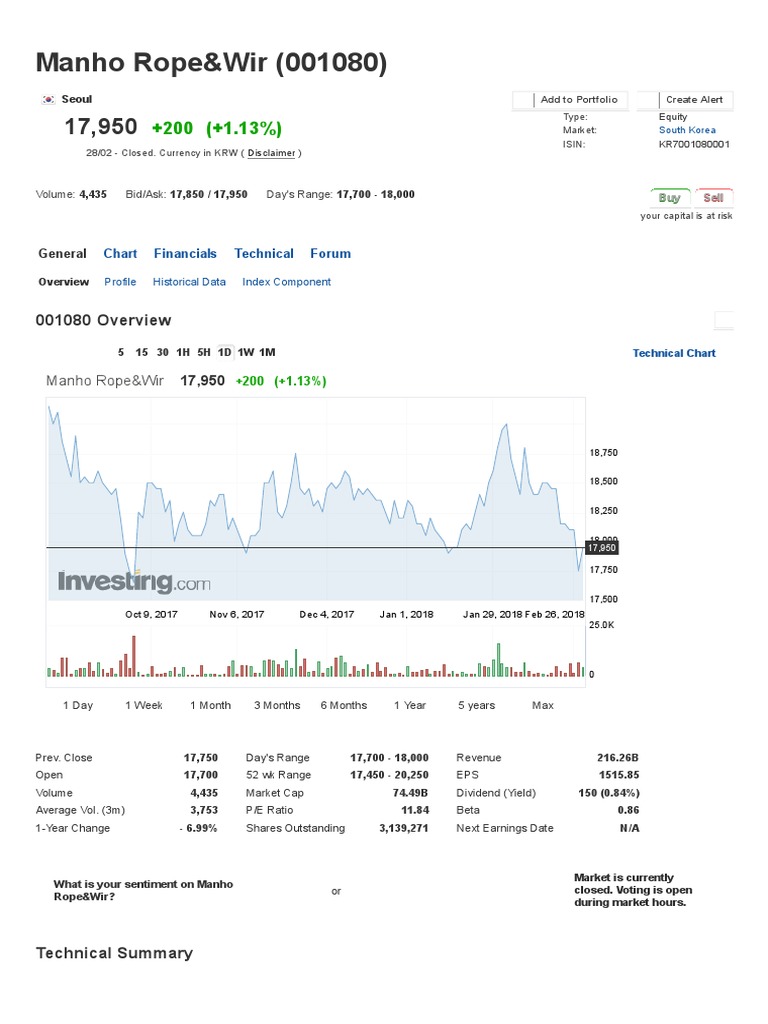Show the 1 Day chart range
Screen dimensions: 768x1024
click(x=78, y=705)
